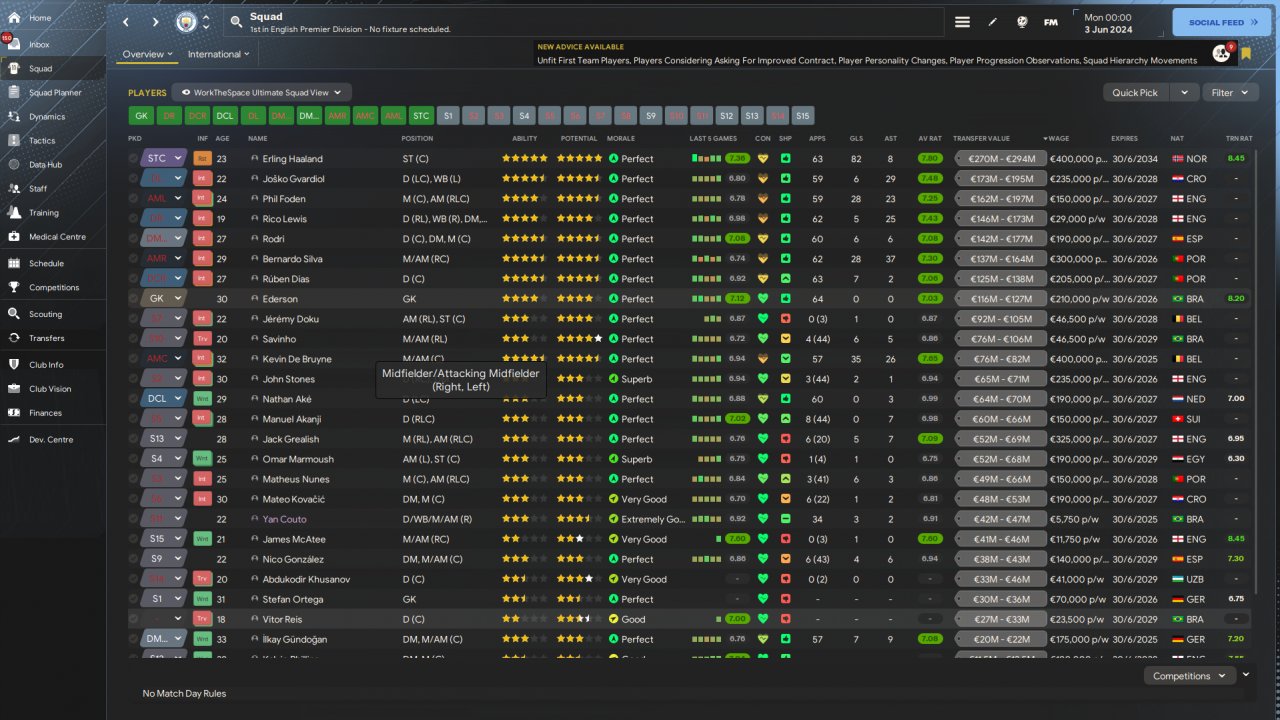This screenshot has width=1280, height=720.
Task: Click the Manchester City club badge
Action: tap(187, 22)
